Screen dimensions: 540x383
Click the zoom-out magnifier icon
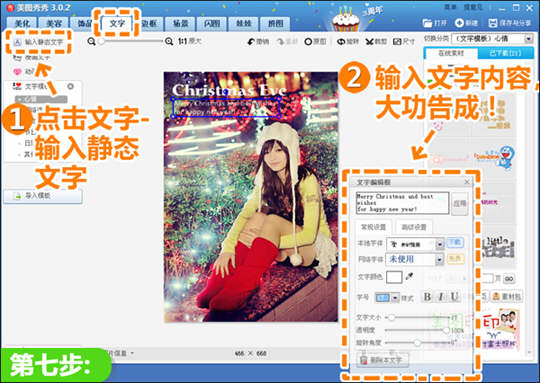pyautogui.click(x=91, y=42)
